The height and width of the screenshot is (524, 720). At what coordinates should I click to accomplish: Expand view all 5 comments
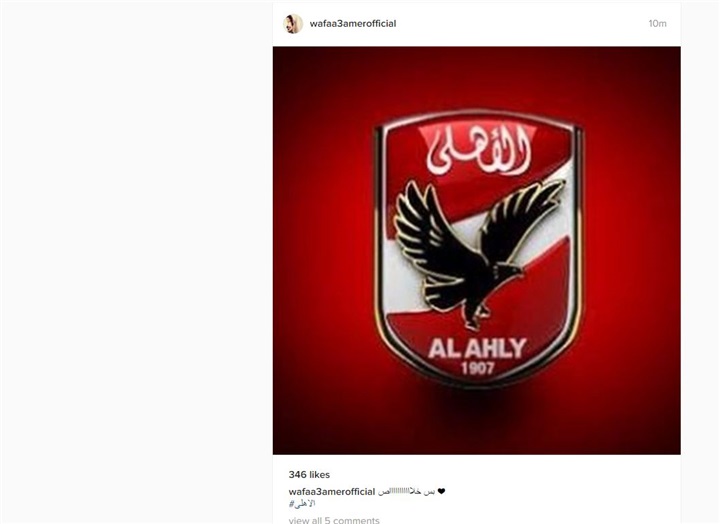click(334, 520)
